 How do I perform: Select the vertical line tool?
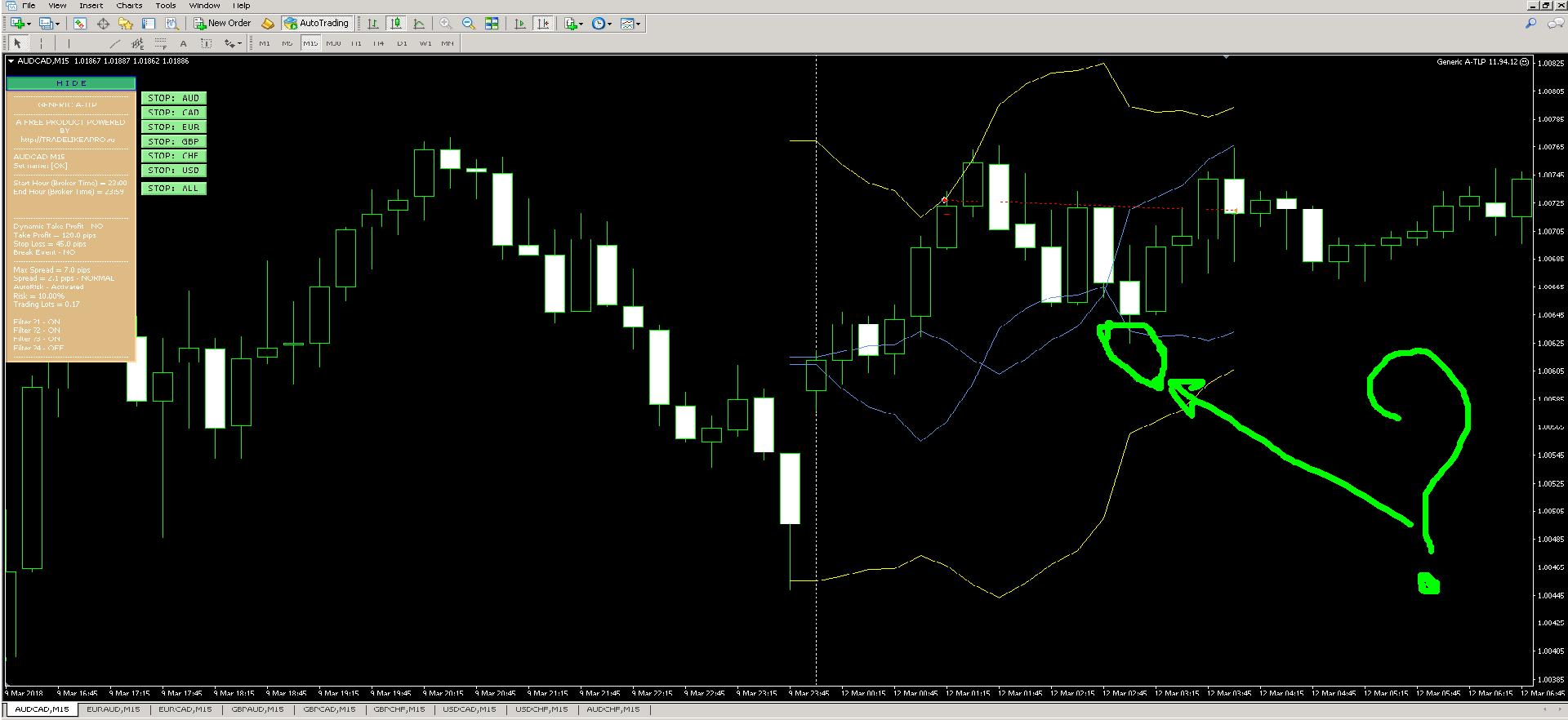(69, 43)
